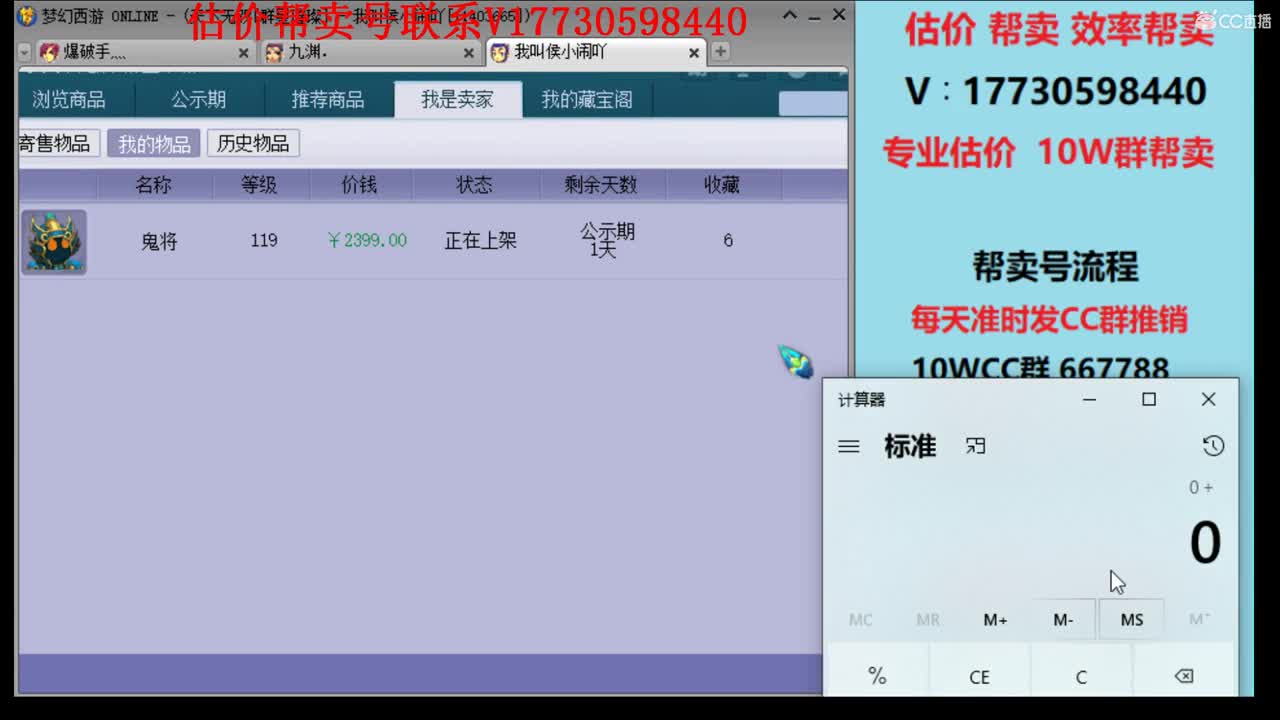The image size is (1280, 720).
Task: Open the 推荐商品 tab
Action: [x=328, y=100]
